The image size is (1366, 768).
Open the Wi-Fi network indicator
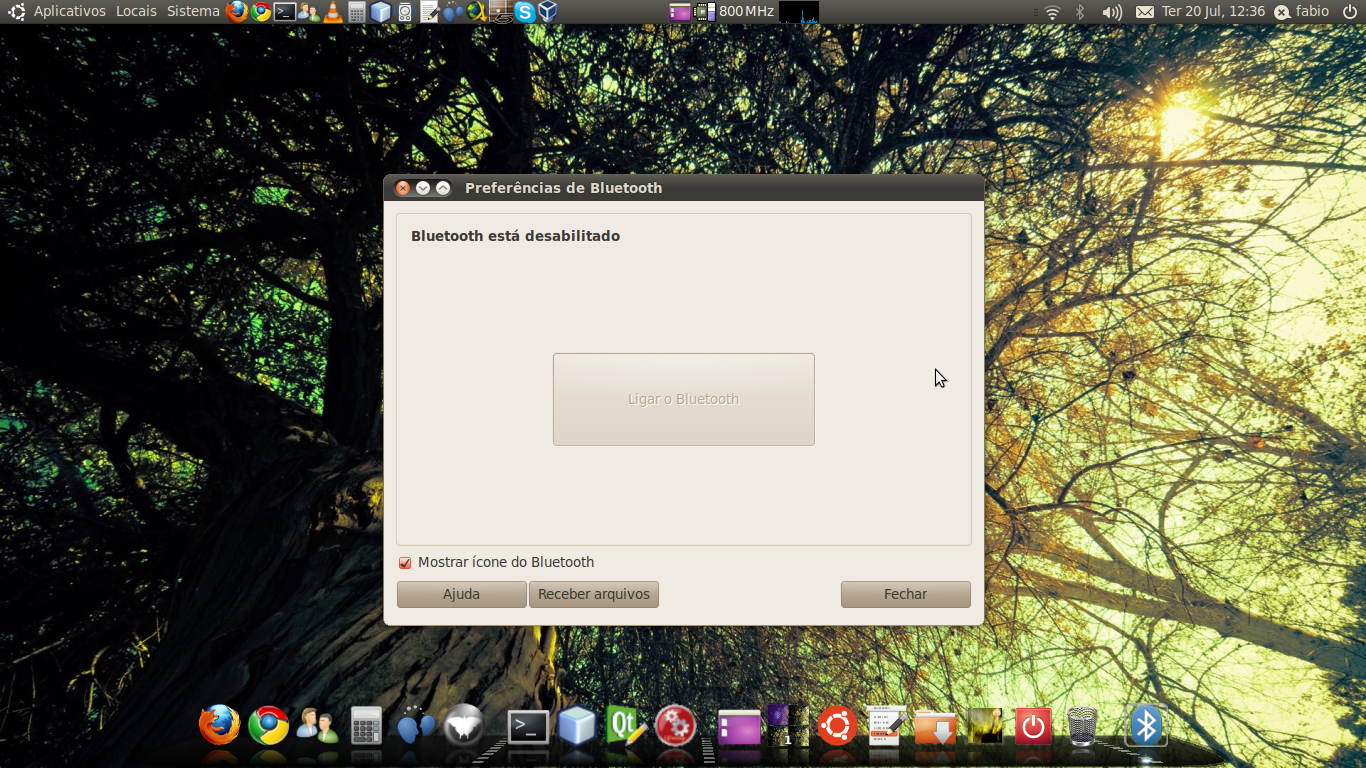(x=1052, y=12)
